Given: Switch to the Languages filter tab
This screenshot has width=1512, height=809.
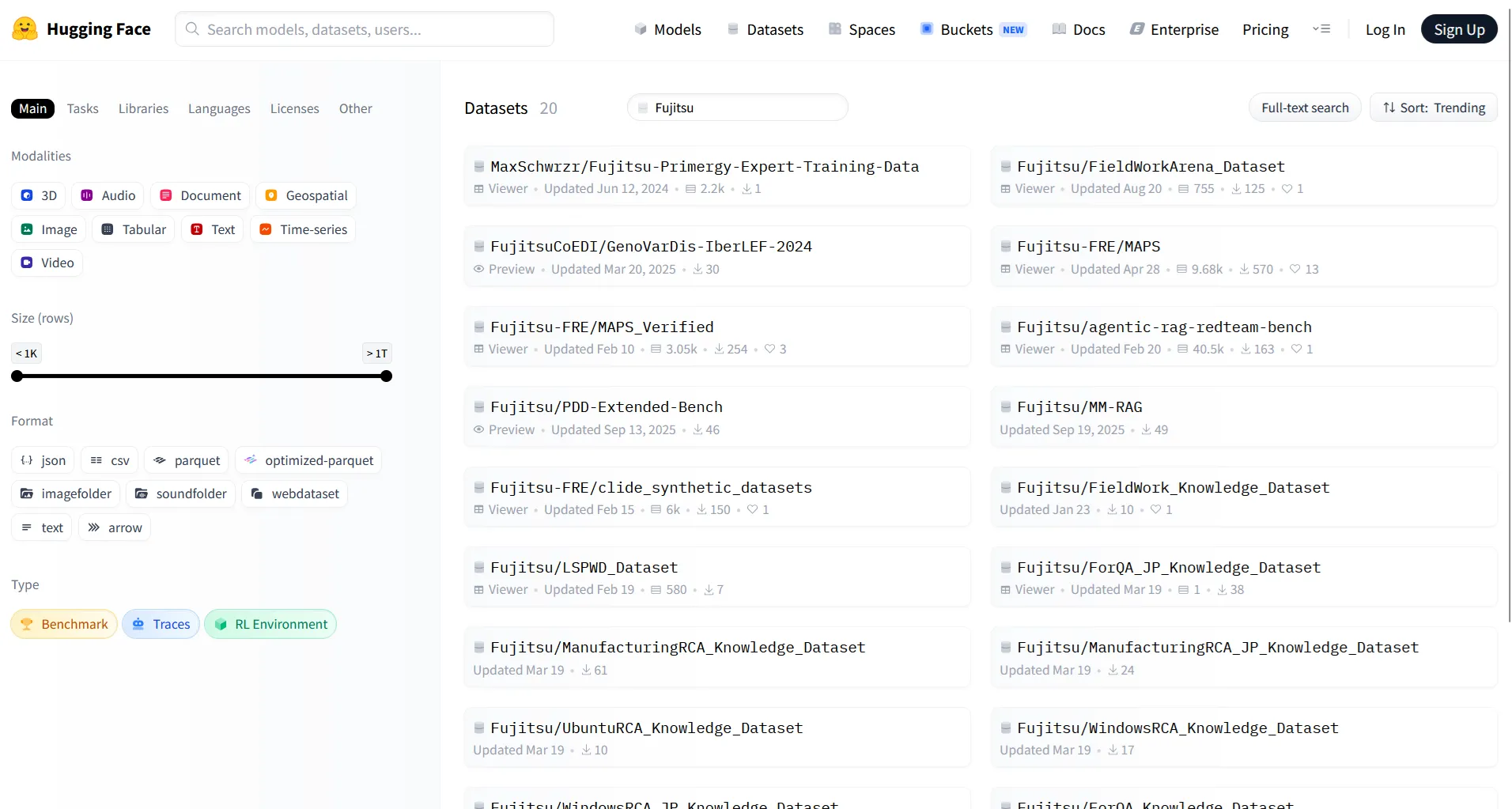Looking at the screenshot, I should click(x=219, y=108).
